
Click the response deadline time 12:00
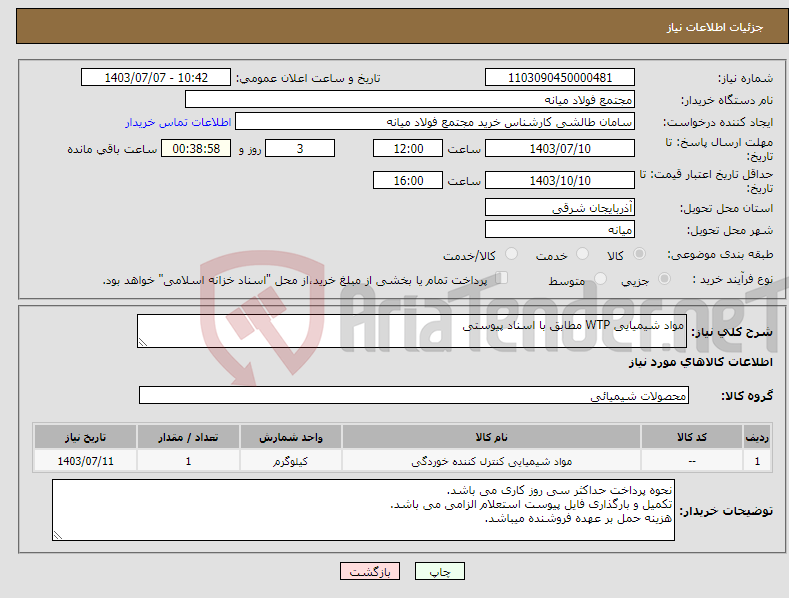(408, 148)
